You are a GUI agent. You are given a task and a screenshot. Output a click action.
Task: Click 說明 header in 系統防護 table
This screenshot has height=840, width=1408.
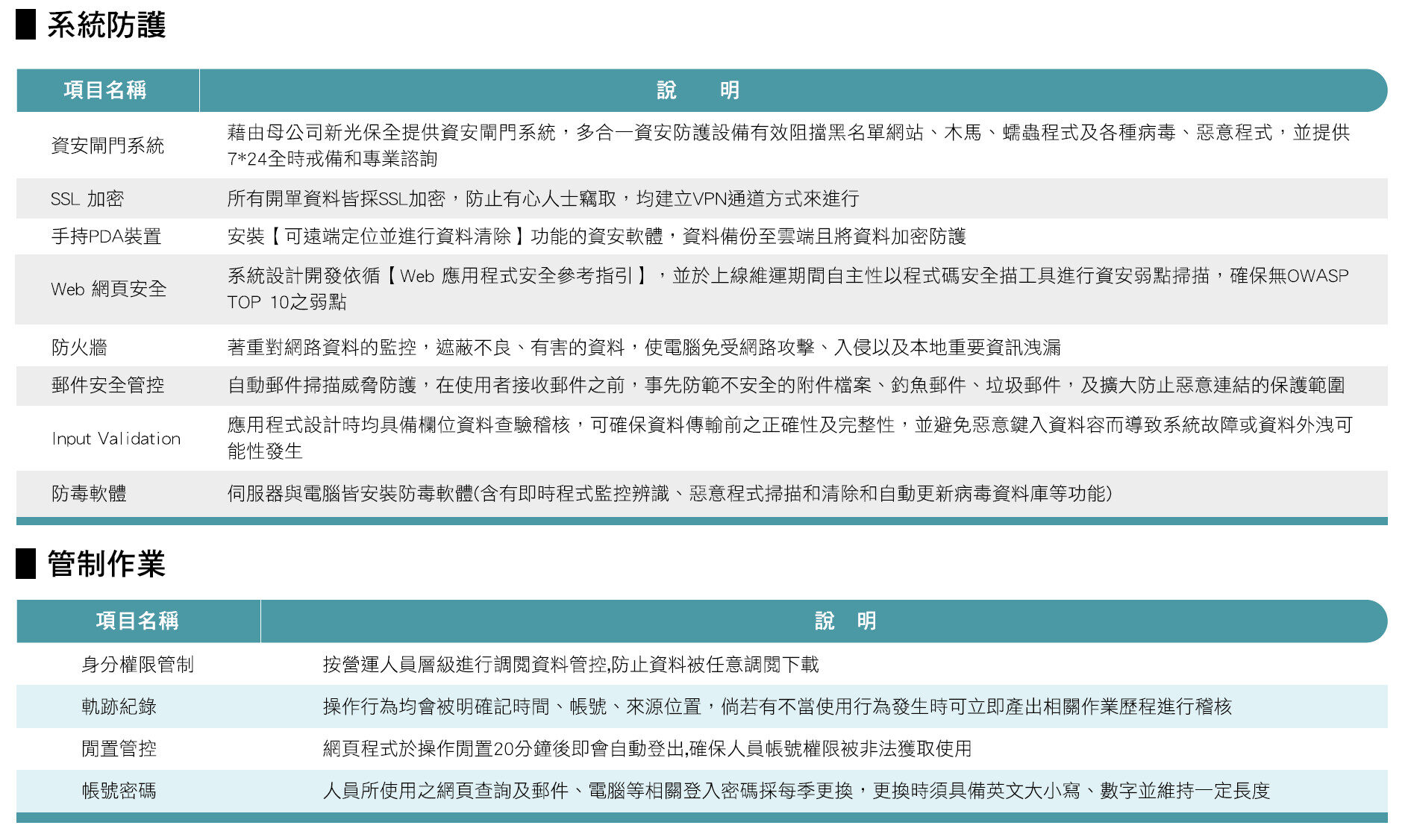coord(698,90)
